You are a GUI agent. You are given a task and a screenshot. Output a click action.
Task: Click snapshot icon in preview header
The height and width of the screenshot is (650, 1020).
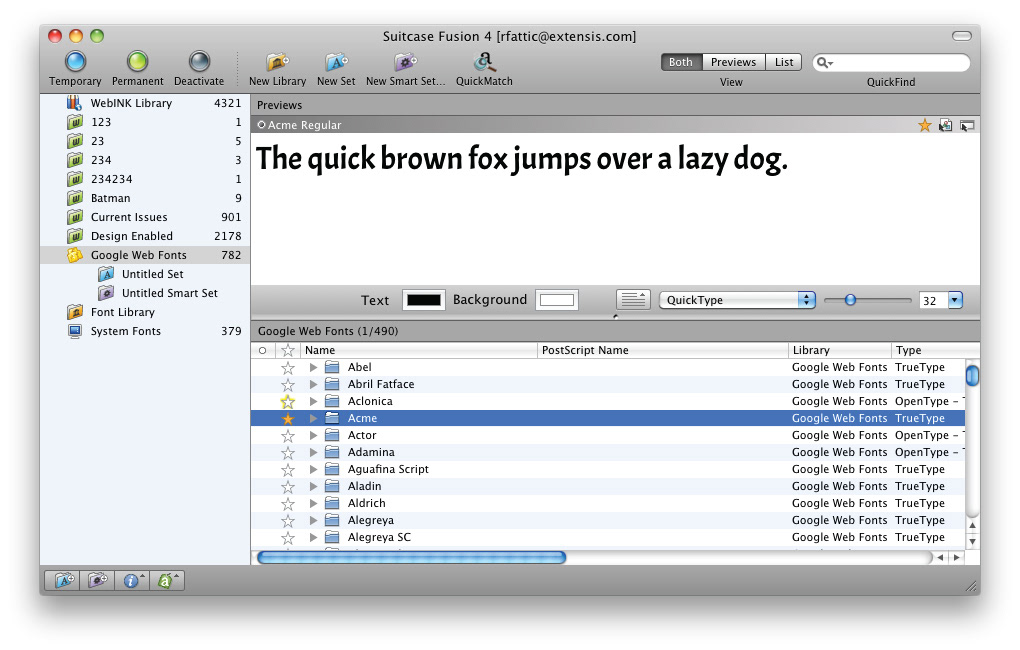[946, 125]
